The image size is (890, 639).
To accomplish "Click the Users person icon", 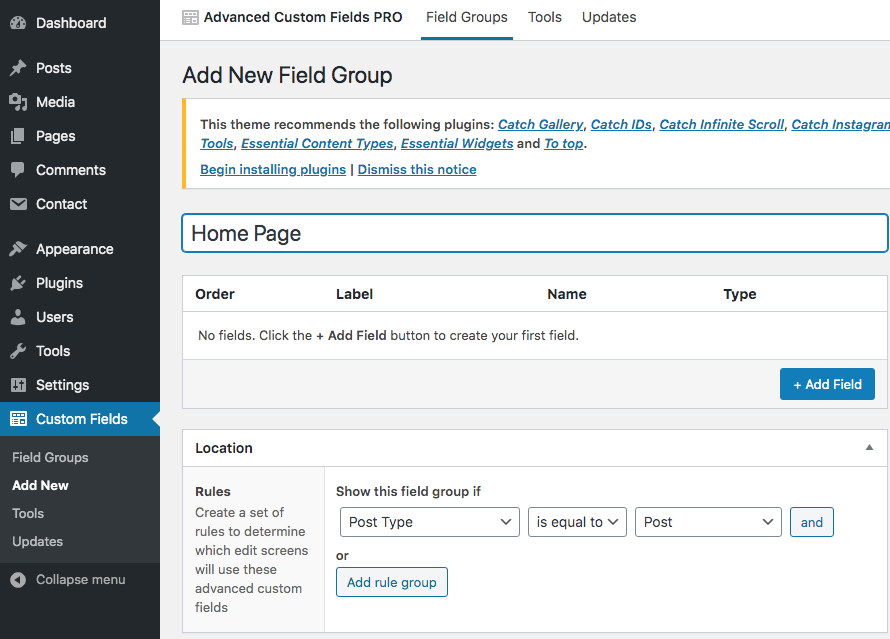I will point(18,317).
